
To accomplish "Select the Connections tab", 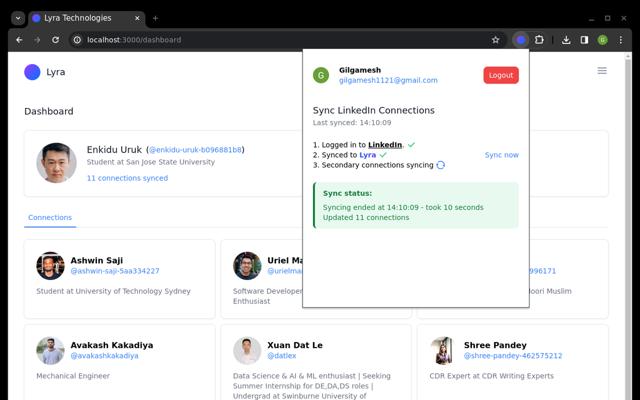I will tap(50, 218).
